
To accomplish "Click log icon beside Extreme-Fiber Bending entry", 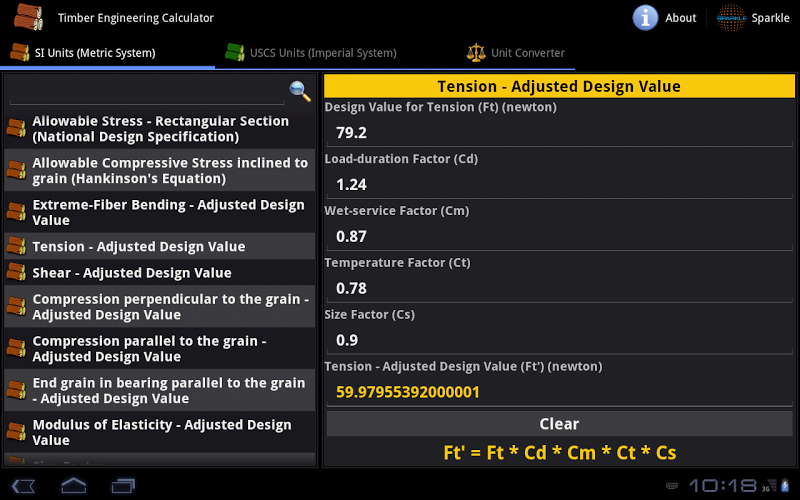I will click(16, 212).
